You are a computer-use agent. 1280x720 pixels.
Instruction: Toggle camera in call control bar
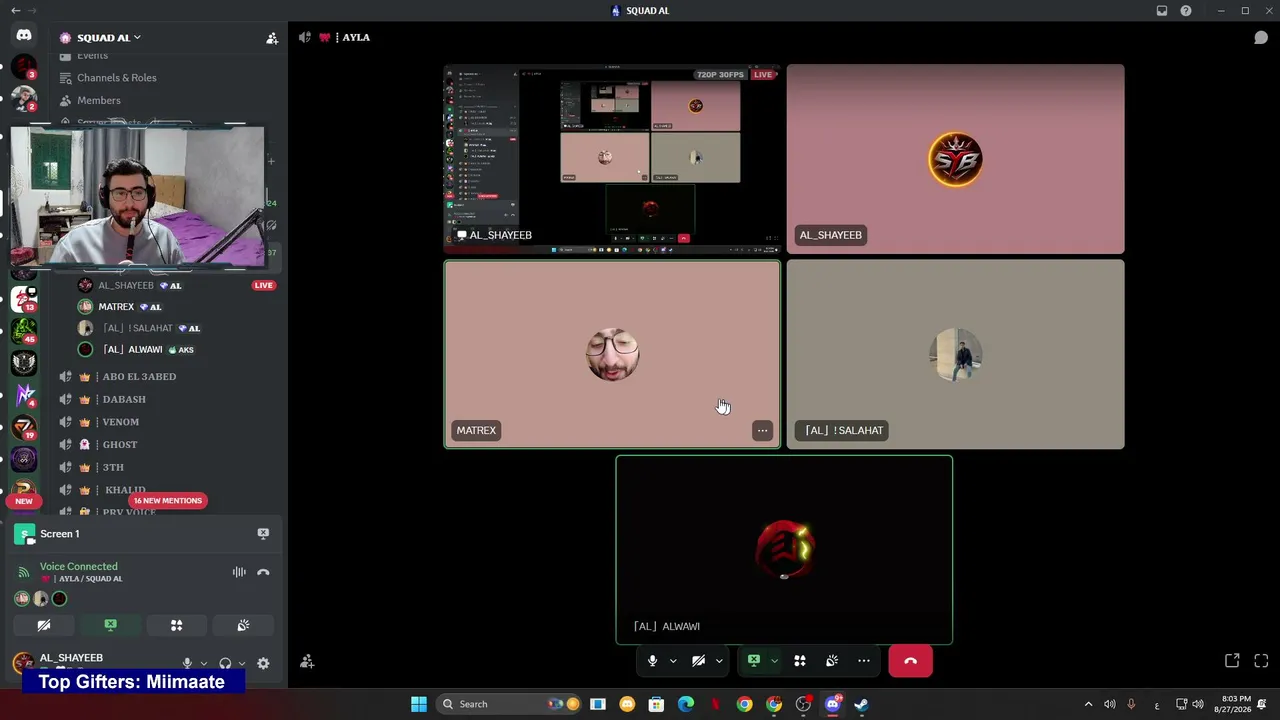699,661
